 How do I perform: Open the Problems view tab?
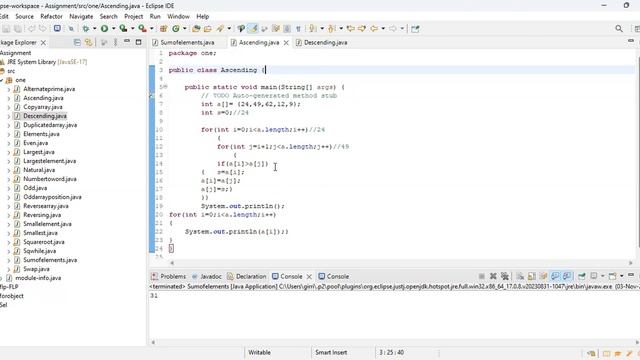click(x=169, y=276)
